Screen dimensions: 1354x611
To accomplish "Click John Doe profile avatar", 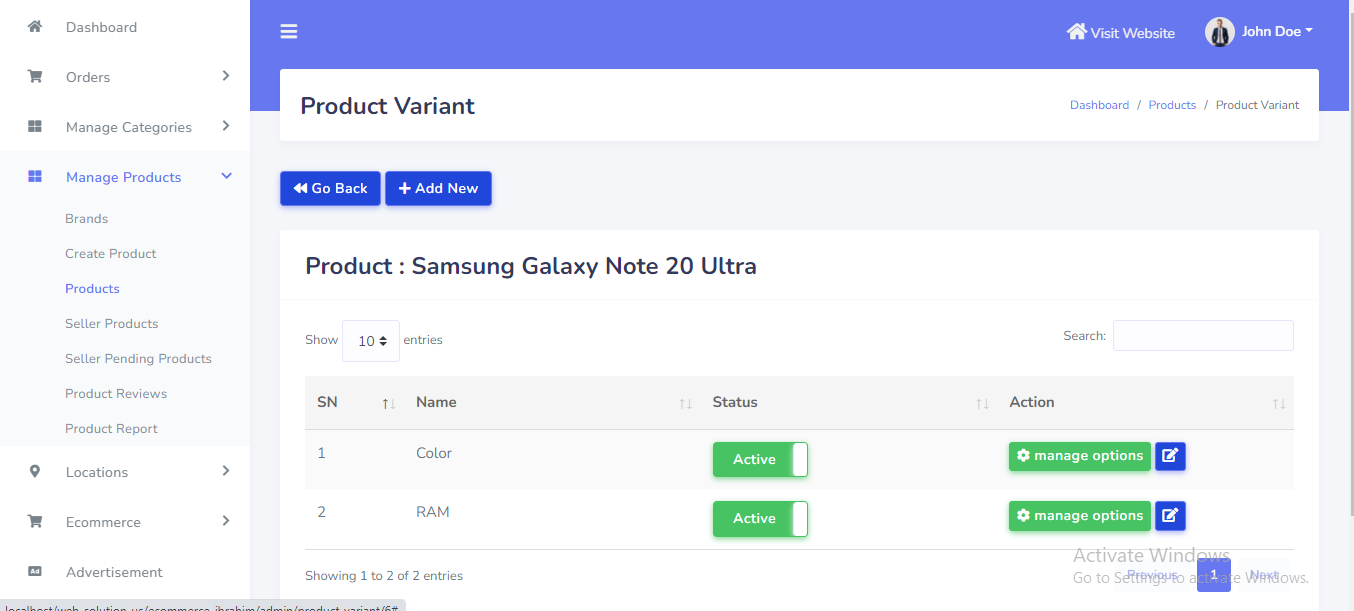I will tap(1219, 32).
